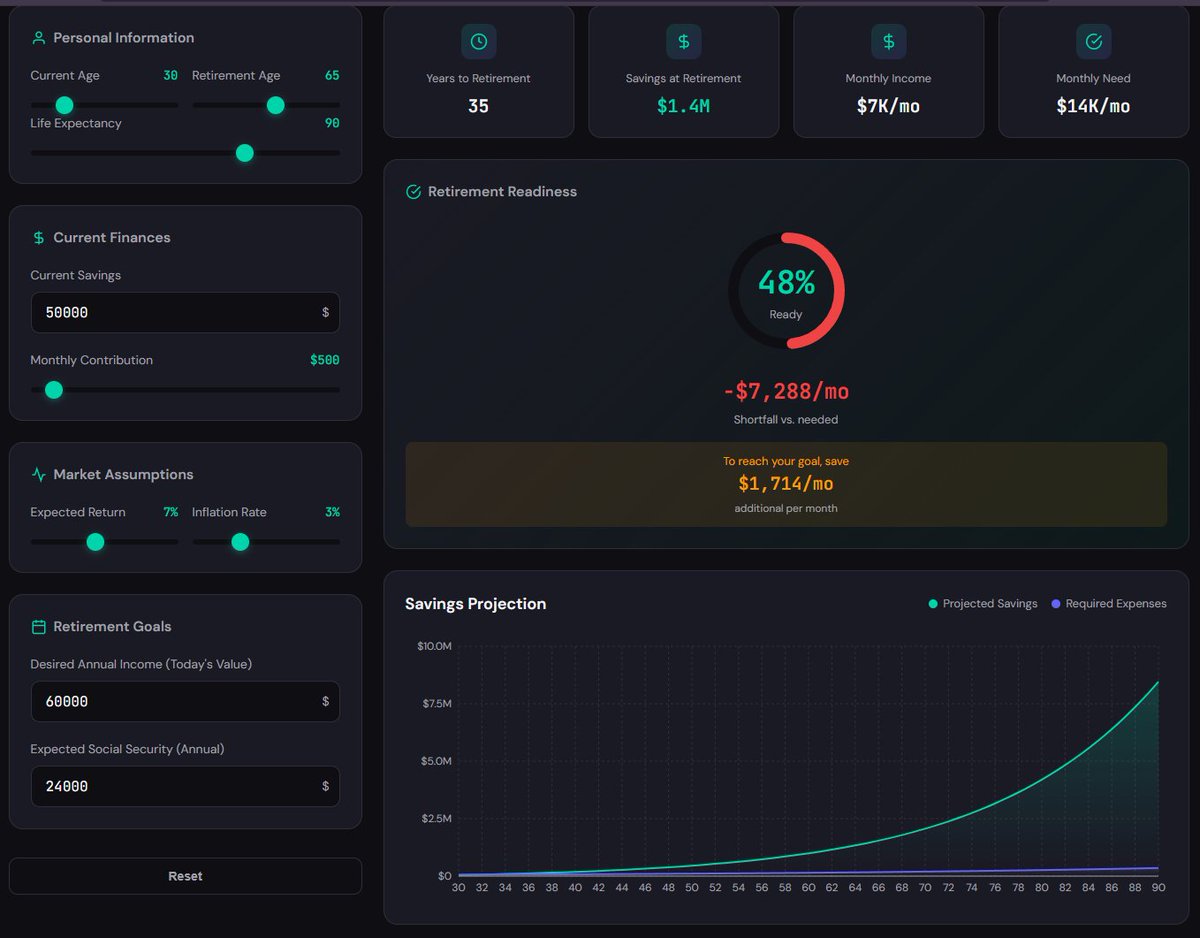Image resolution: width=1200 pixels, height=938 pixels.
Task: Click the 48% readiness gauge
Action: pyautogui.click(x=786, y=291)
